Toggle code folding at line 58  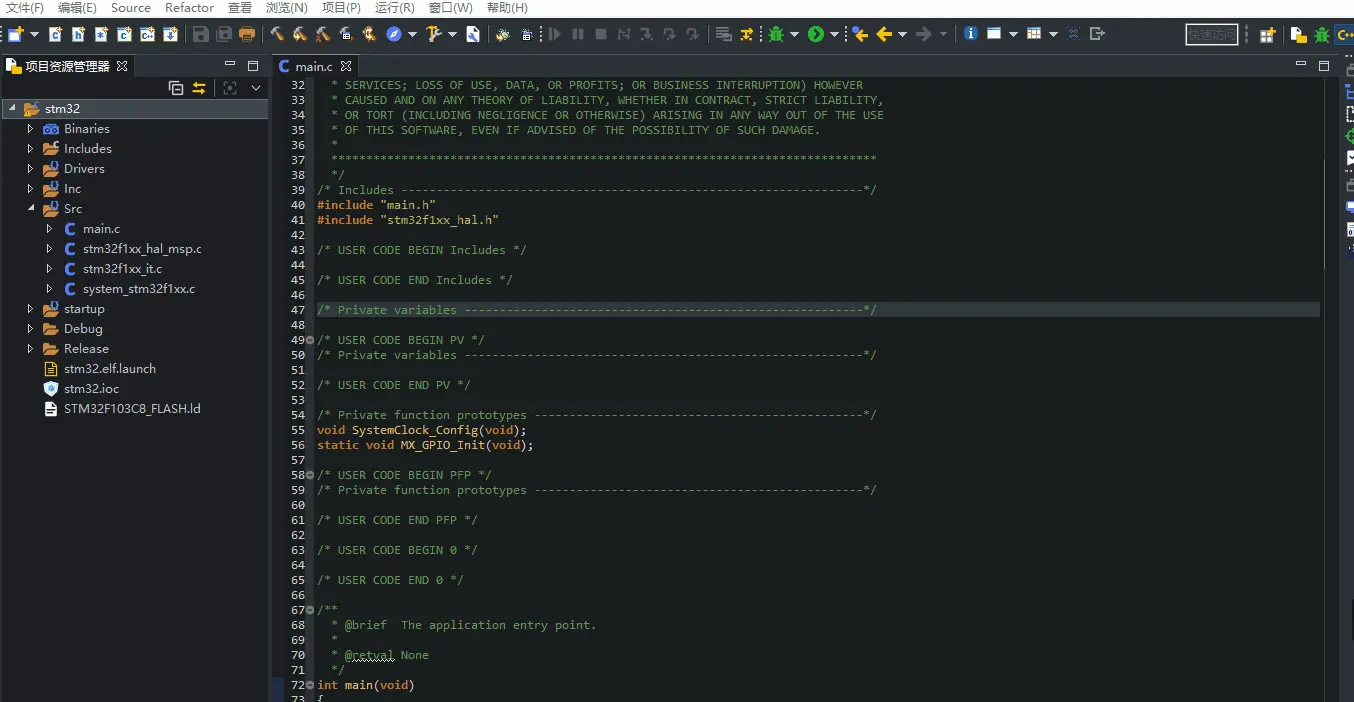pyautogui.click(x=310, y=475)
